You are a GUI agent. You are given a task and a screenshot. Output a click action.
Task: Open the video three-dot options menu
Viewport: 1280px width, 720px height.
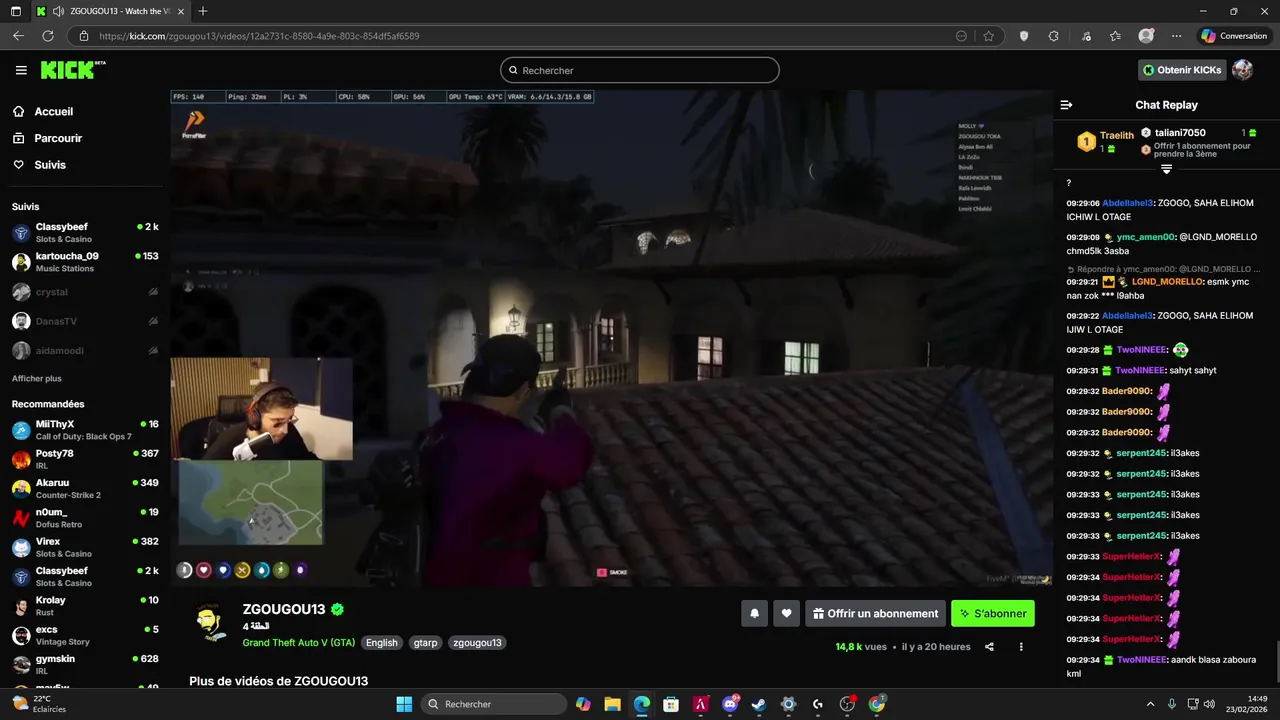pos(1021,647)
